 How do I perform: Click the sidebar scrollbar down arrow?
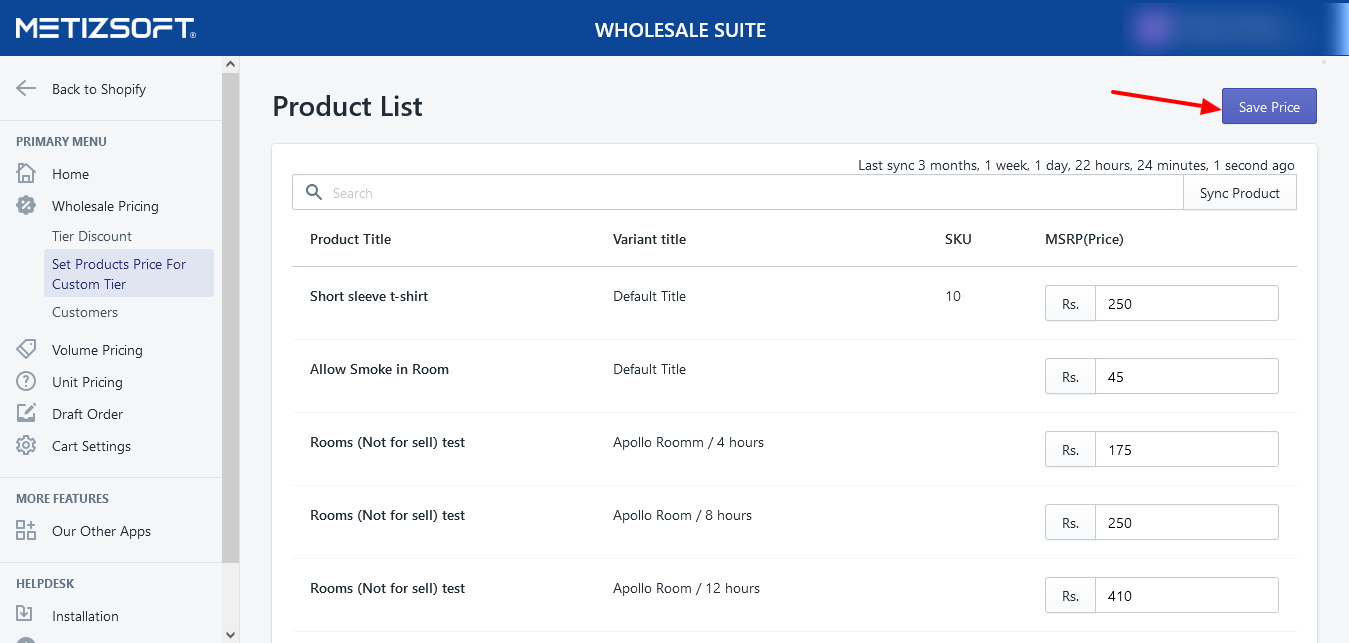(x=231, y=634)
